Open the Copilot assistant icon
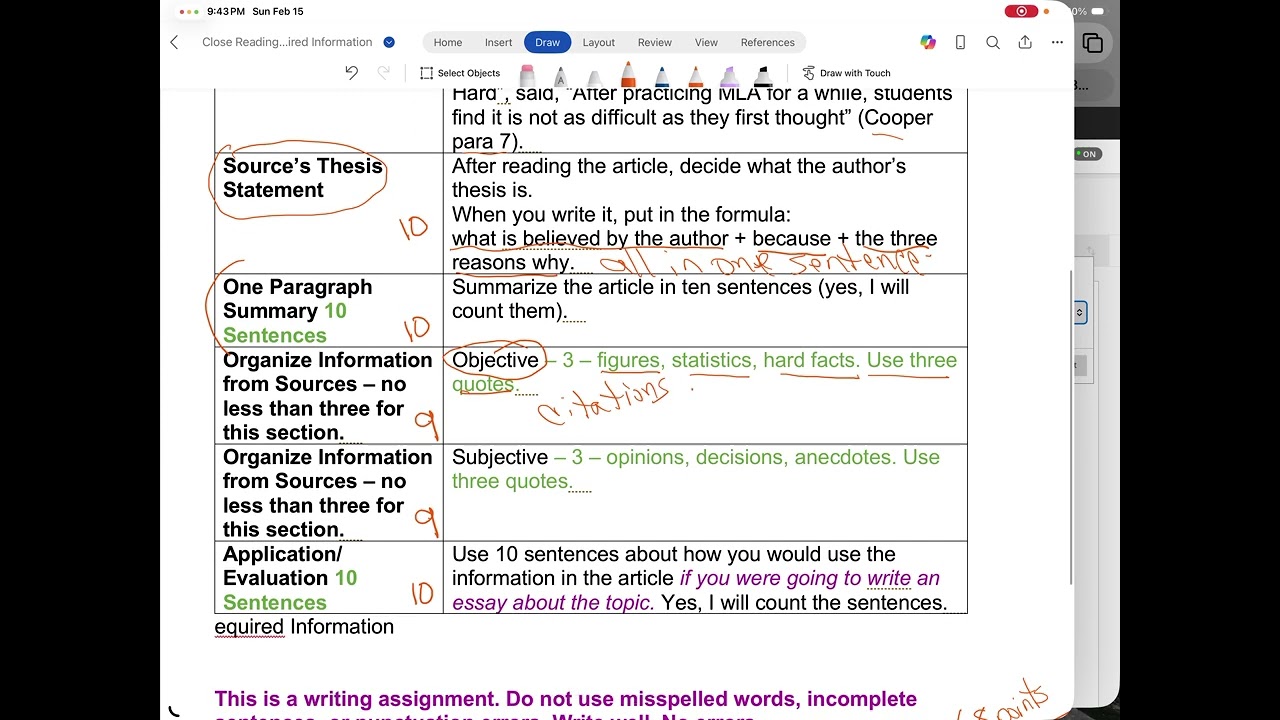The image size is (1280, 720). (928, 42)
